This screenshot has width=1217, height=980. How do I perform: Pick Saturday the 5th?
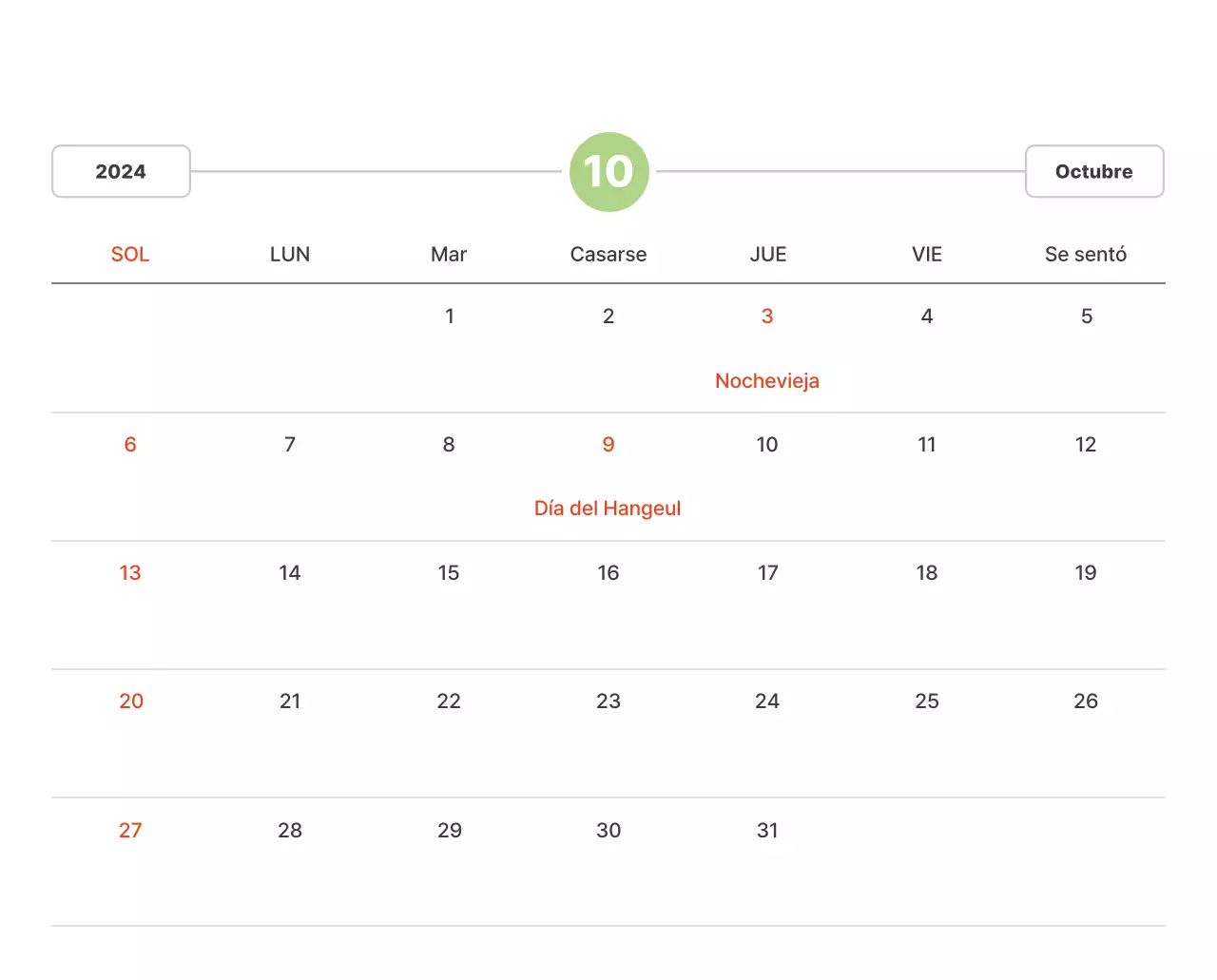pyautogui.click(x=1087, y=316)
